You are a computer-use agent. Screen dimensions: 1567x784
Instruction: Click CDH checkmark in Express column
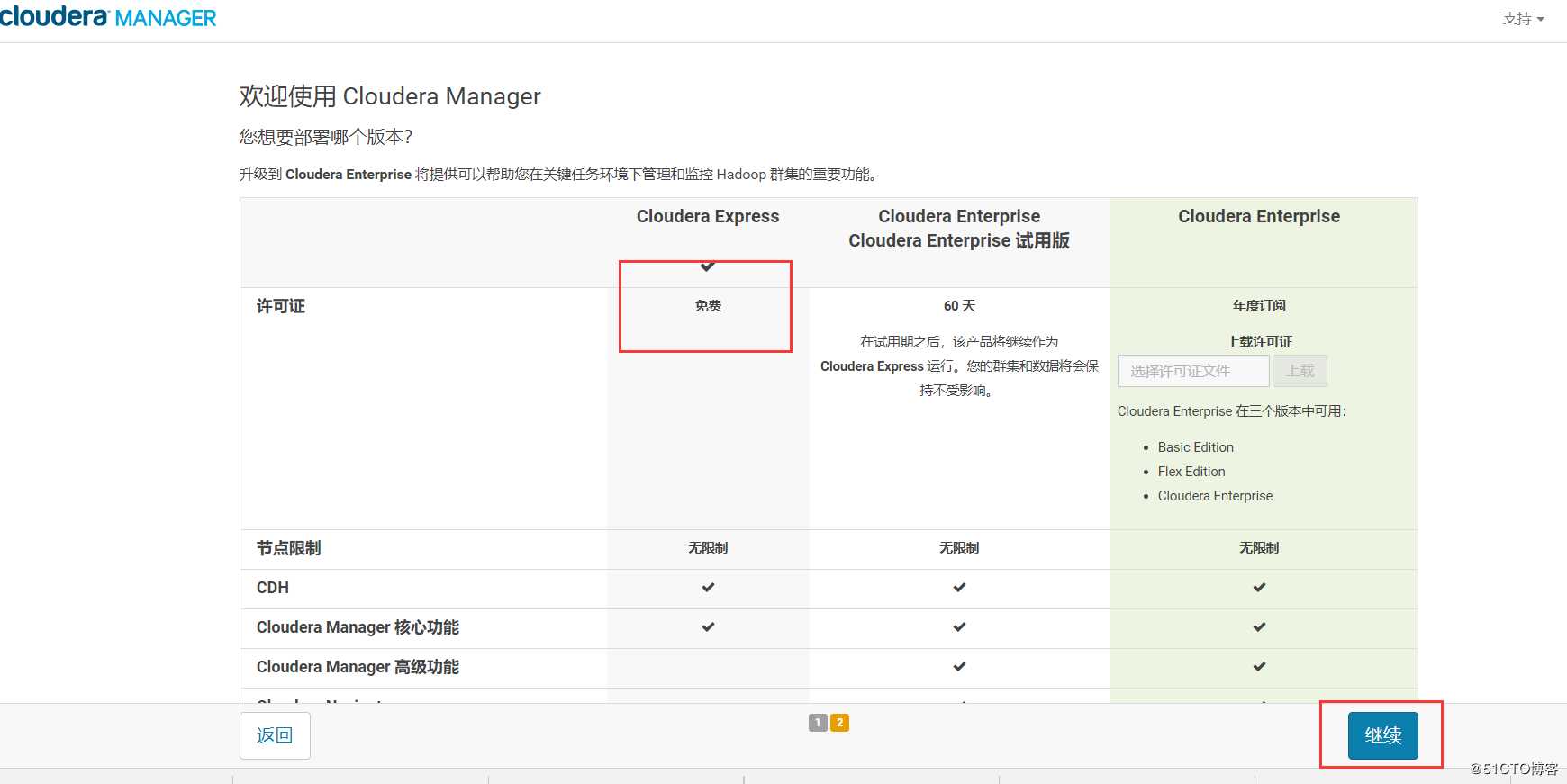pos(708,588)
